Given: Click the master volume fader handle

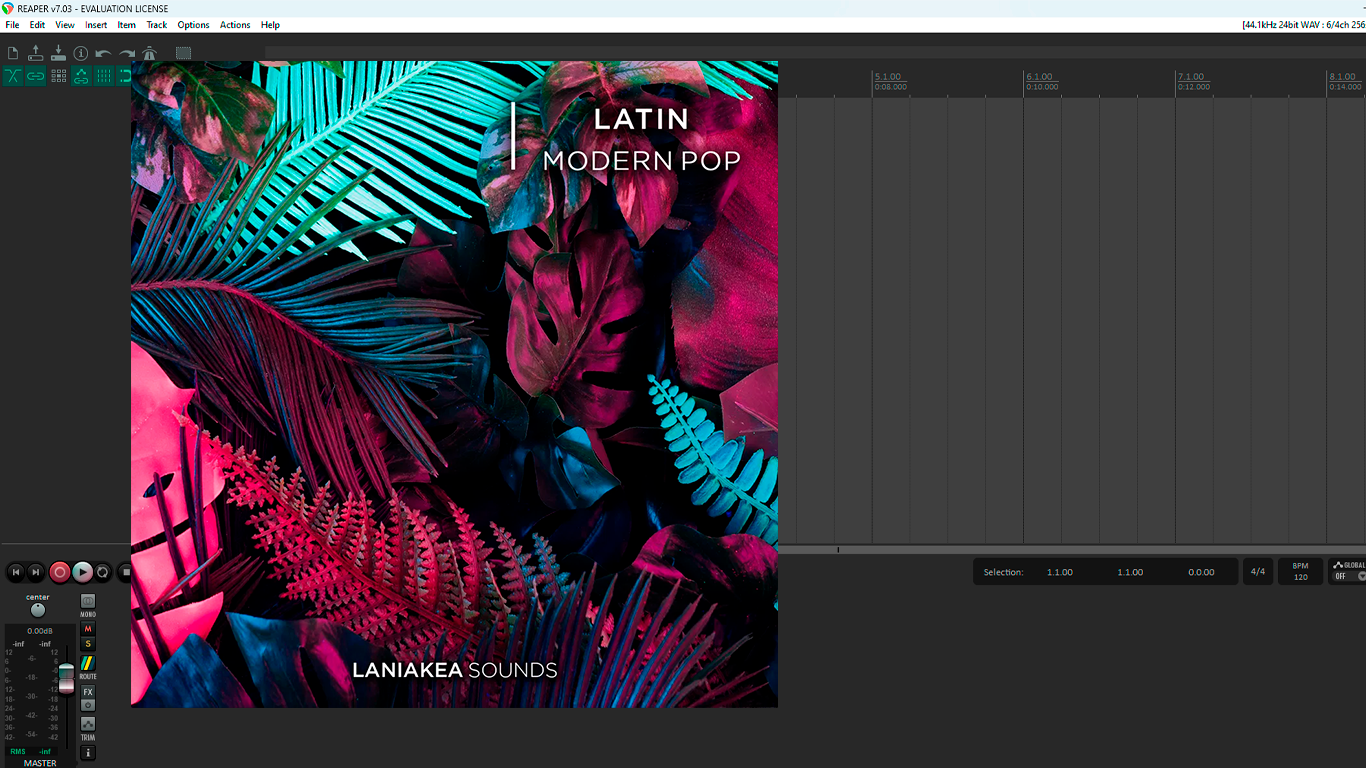Looking at the screenshot, I should click(66, 677).
